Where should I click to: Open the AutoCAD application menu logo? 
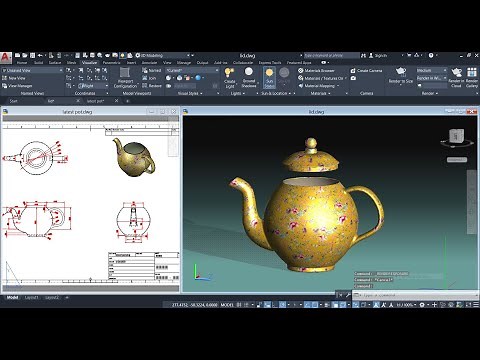click(x=6, y=57)
